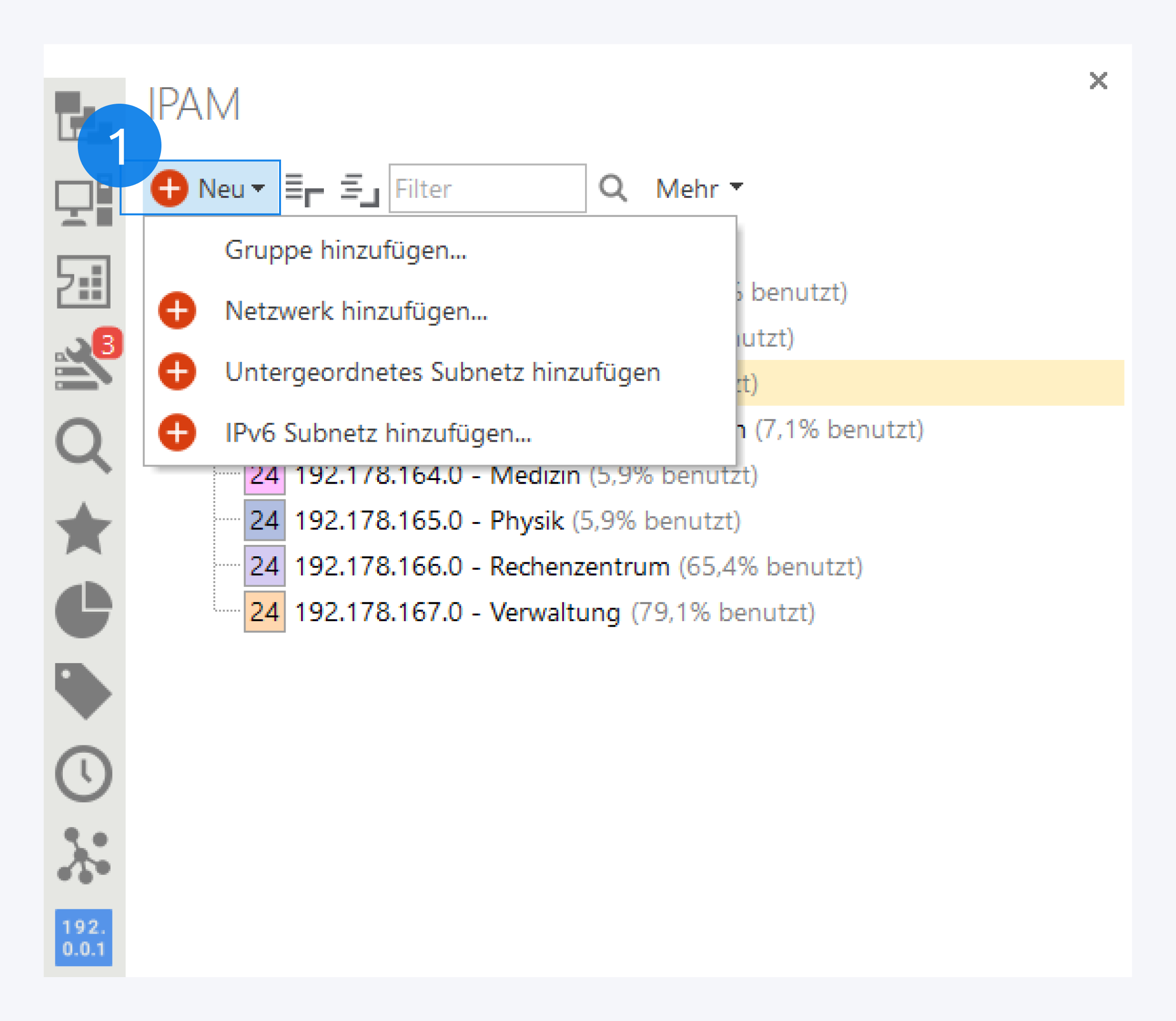The width and height of the screenshot is (1176, 1021).
Task: Click the Filter text field
Action: [x=487, y=188]
